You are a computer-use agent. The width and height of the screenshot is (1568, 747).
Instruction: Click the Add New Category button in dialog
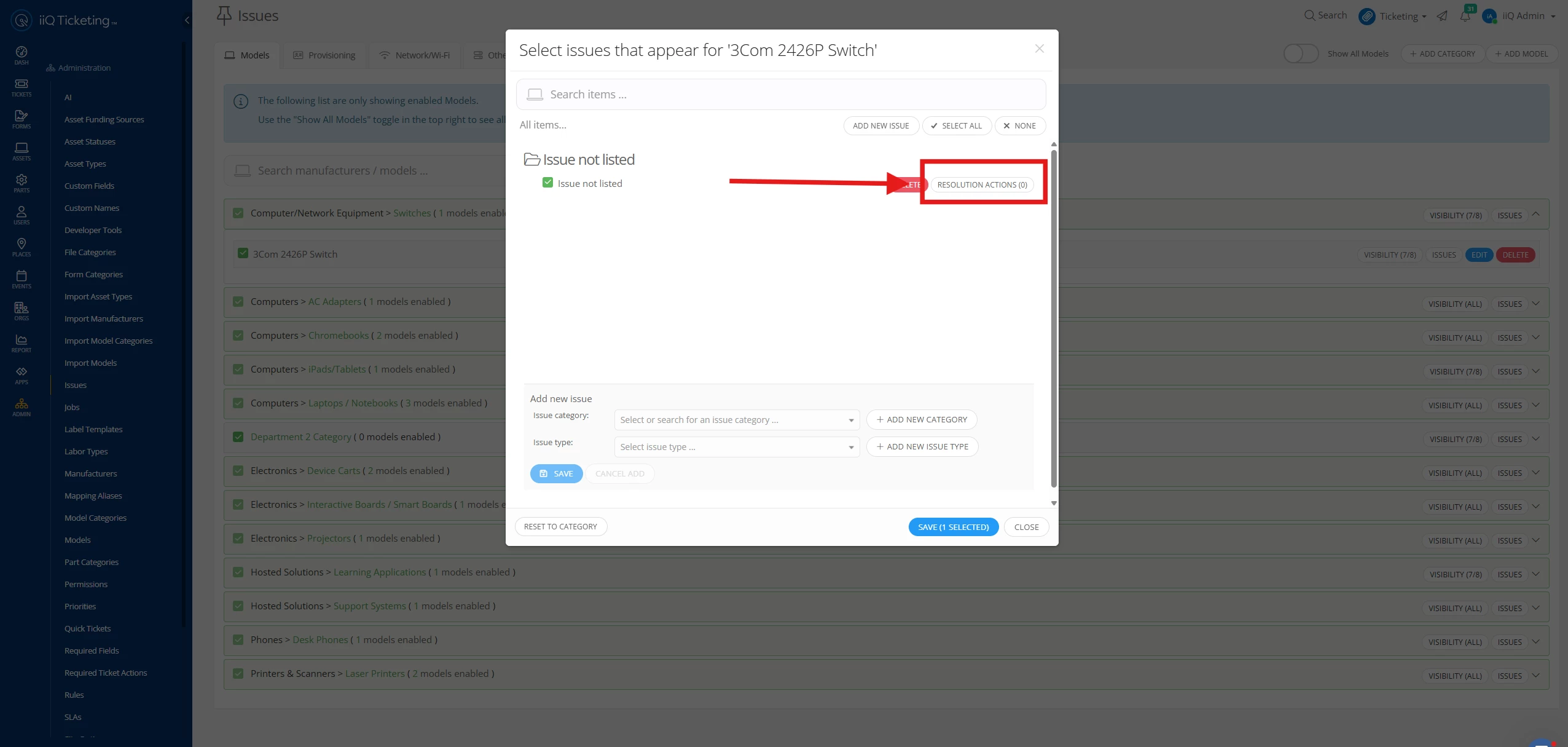tap(922, 419)
